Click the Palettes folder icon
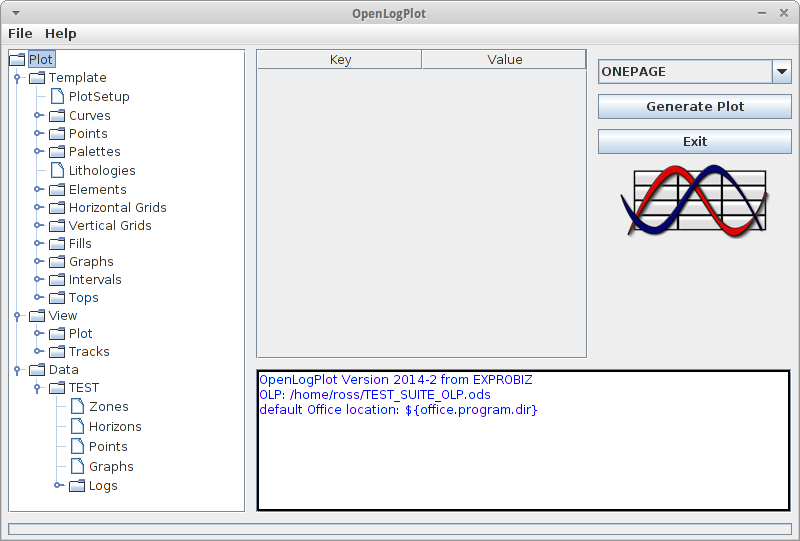This screenshot has height=541, width=800. [x=57, y=152]
